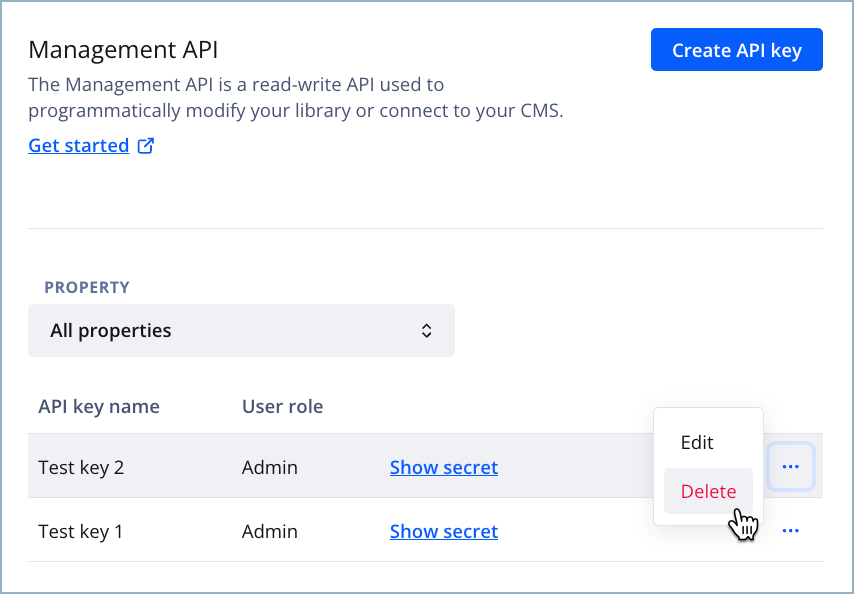This screenshot has height=594, width=854.
Task: Show the secret for Test key 2
Action: 444,467
